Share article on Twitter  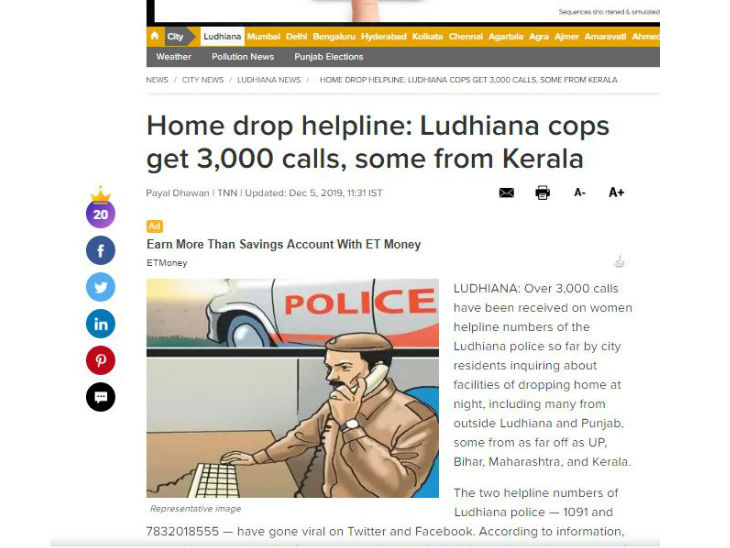pos(101,287)
